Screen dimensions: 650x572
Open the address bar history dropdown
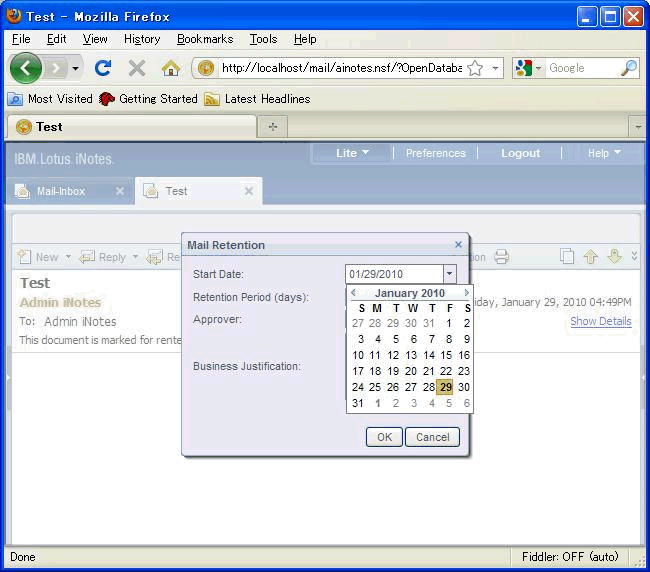[x=495, y=68]
